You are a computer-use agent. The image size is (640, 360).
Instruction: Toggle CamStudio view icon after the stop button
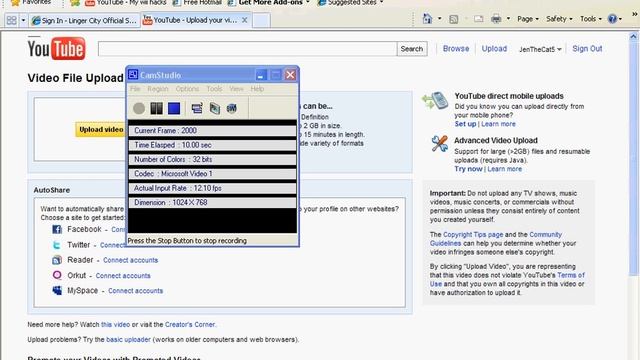[197, 108]
